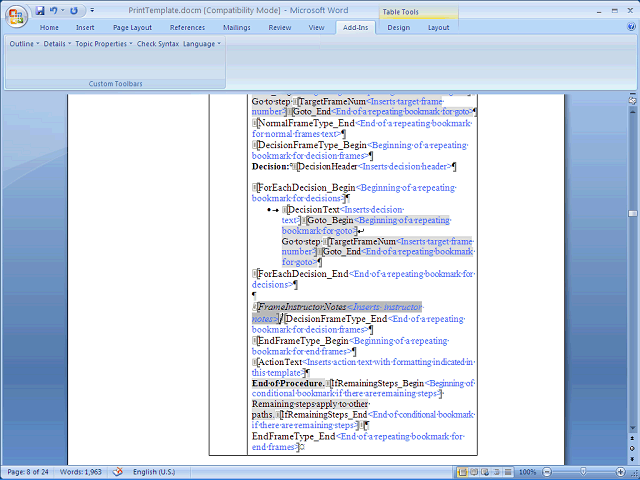Click Next Page arrow on scrollbar
Image resolution: width=640 pixels, height=480 pixels.
coord(632,459)
